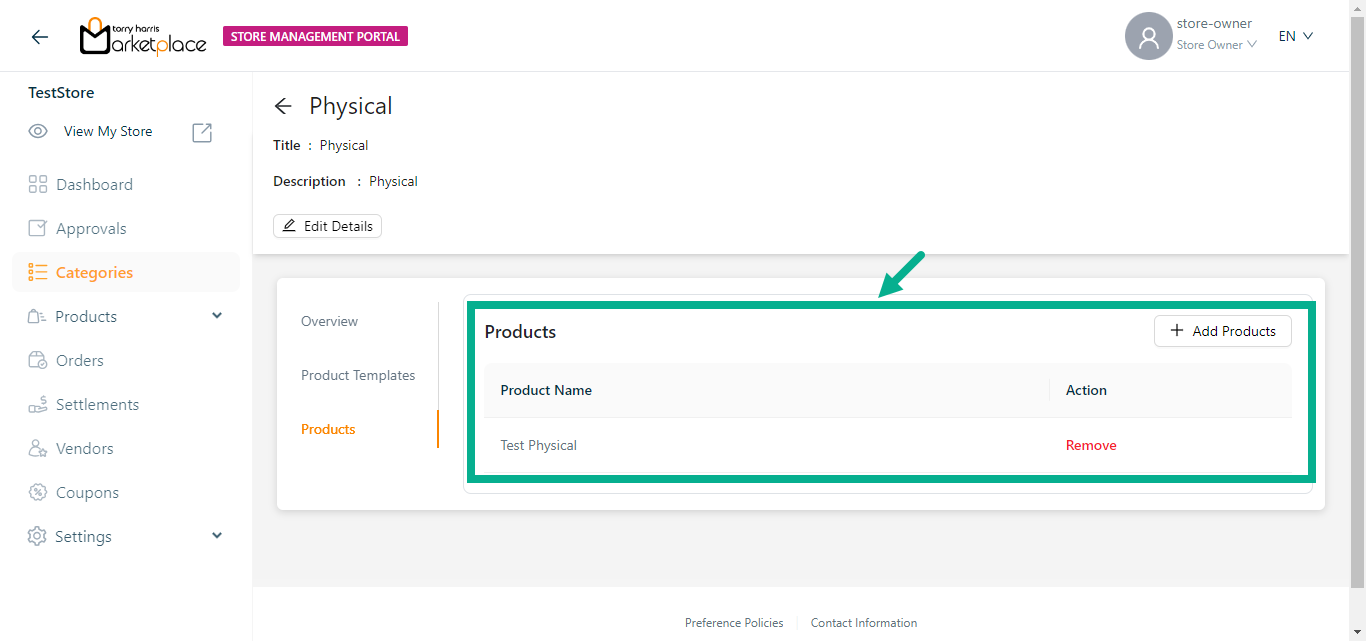This screenshot has height=641, width=1366.
Task: Click the Orders icon in sidebar
Action: pyautogui.click(x=38, y=360)
